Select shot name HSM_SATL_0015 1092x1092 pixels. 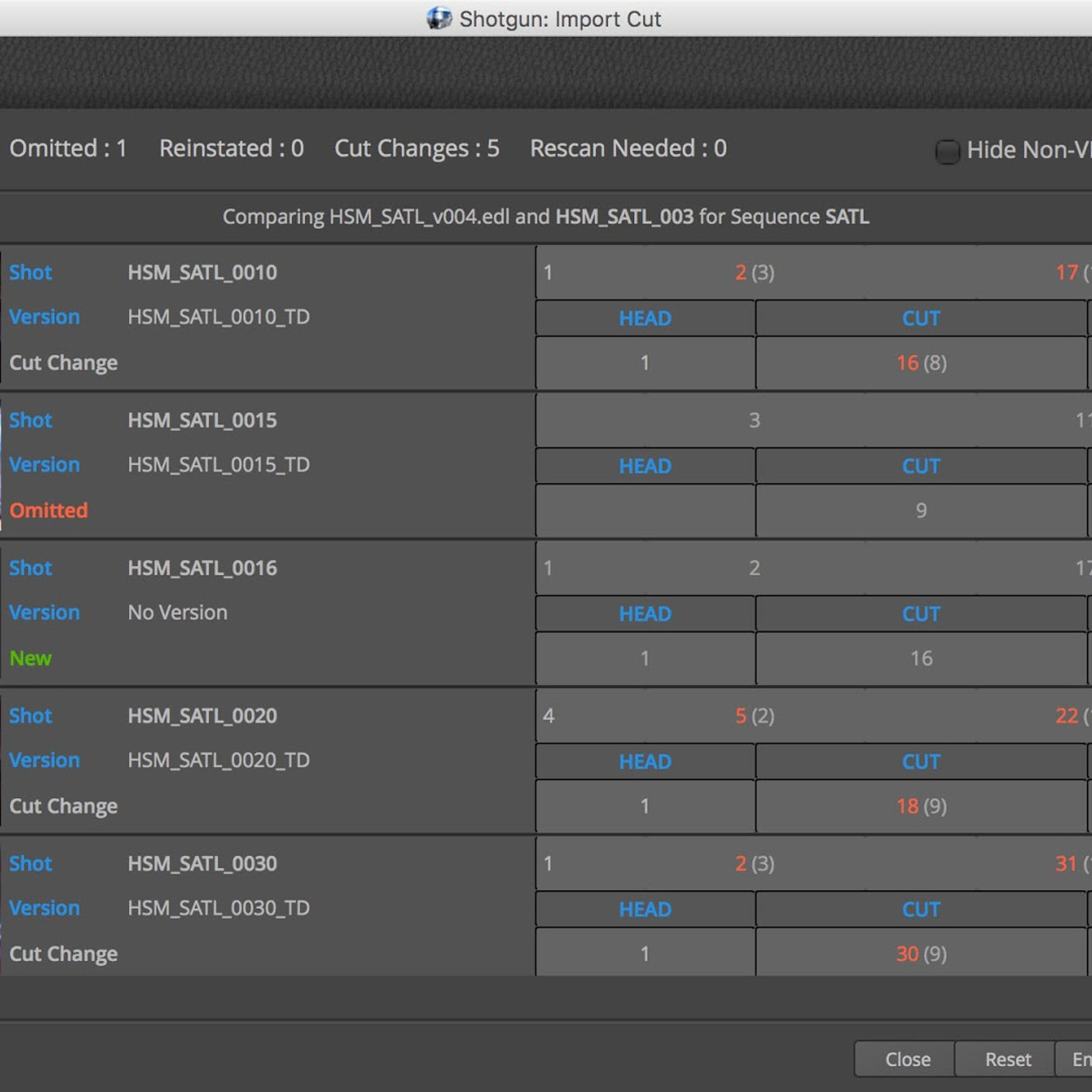pyautogui.click(x=202, y=420)
